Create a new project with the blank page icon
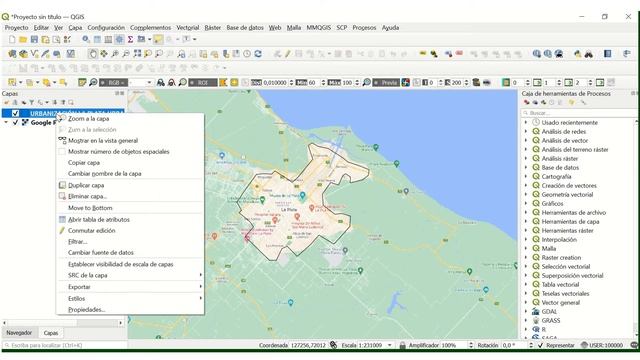Viewport: 640px width, 360px height. pos(12,39)
